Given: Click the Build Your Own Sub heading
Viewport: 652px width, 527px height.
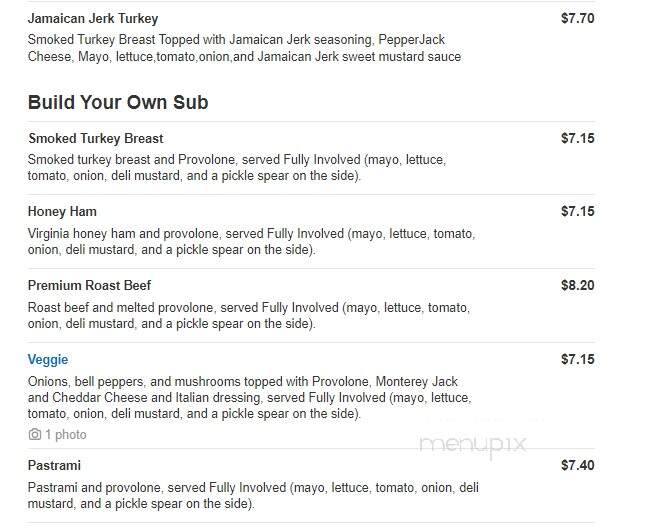Looking at the screenshot, I should (118, 102).
